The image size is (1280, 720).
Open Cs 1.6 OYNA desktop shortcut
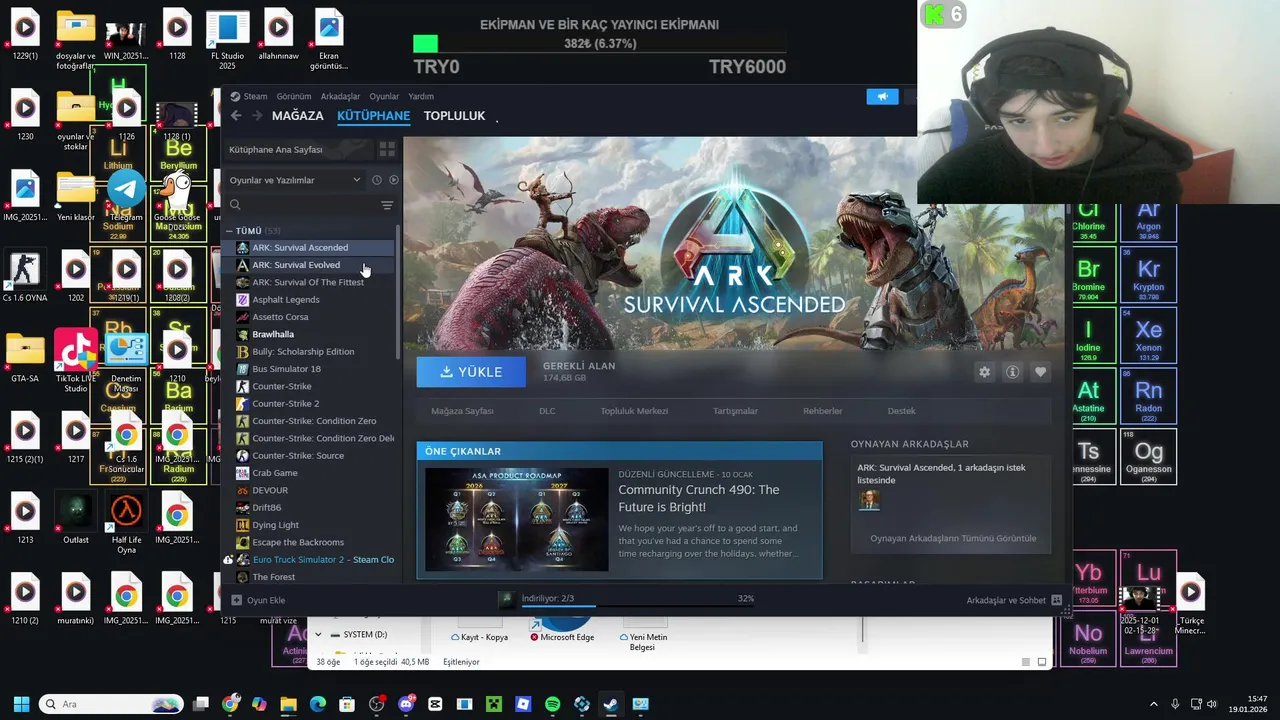pyautogui.click(x=25, y=277)
